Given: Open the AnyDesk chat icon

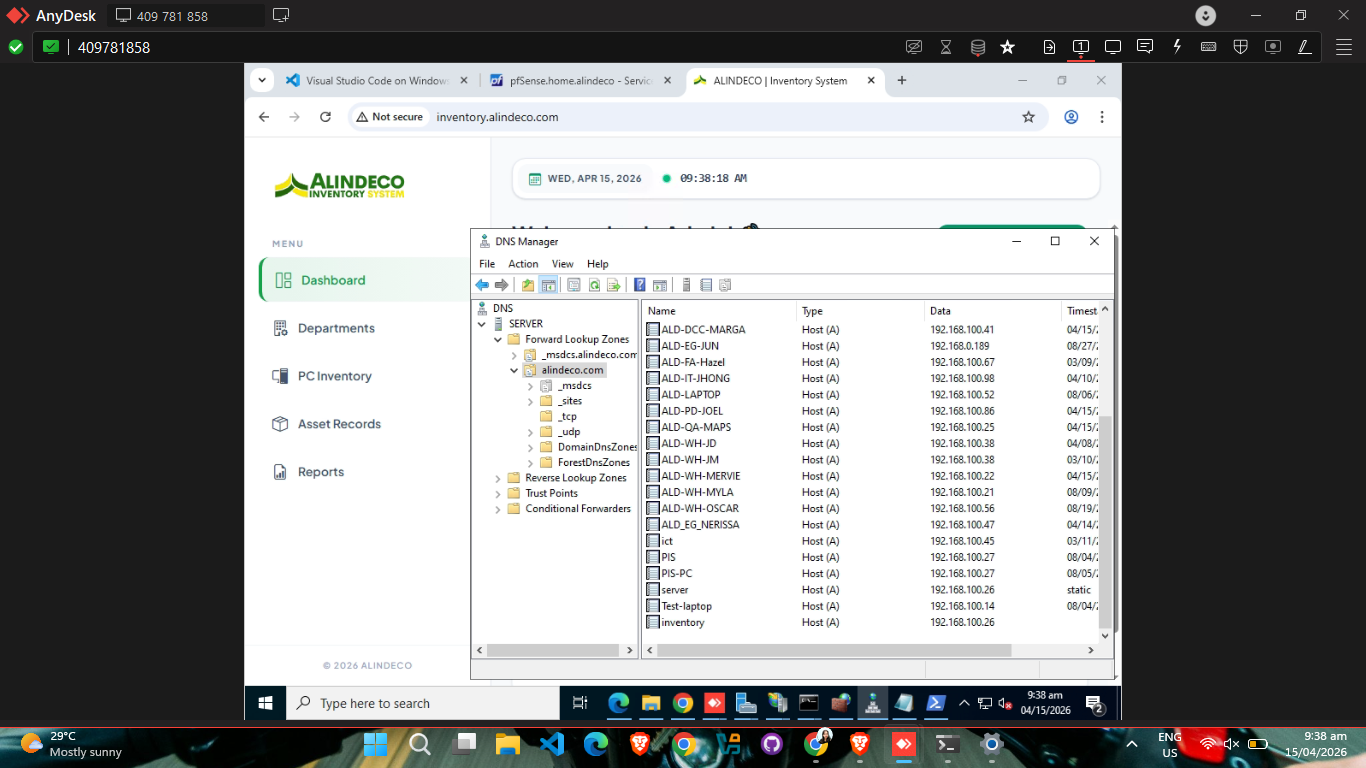Looking at the screenshot, I should click(x=1145, y=47).
